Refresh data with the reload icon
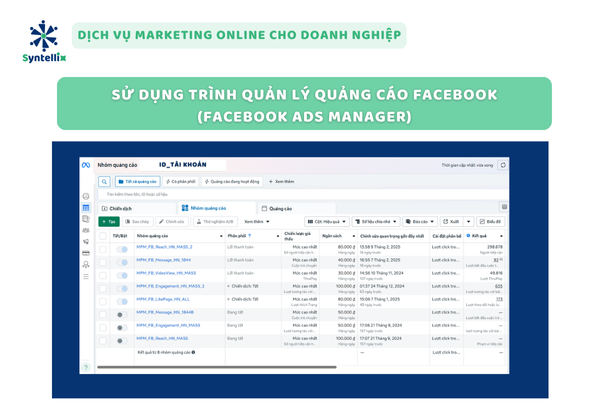 pos(503,165)
